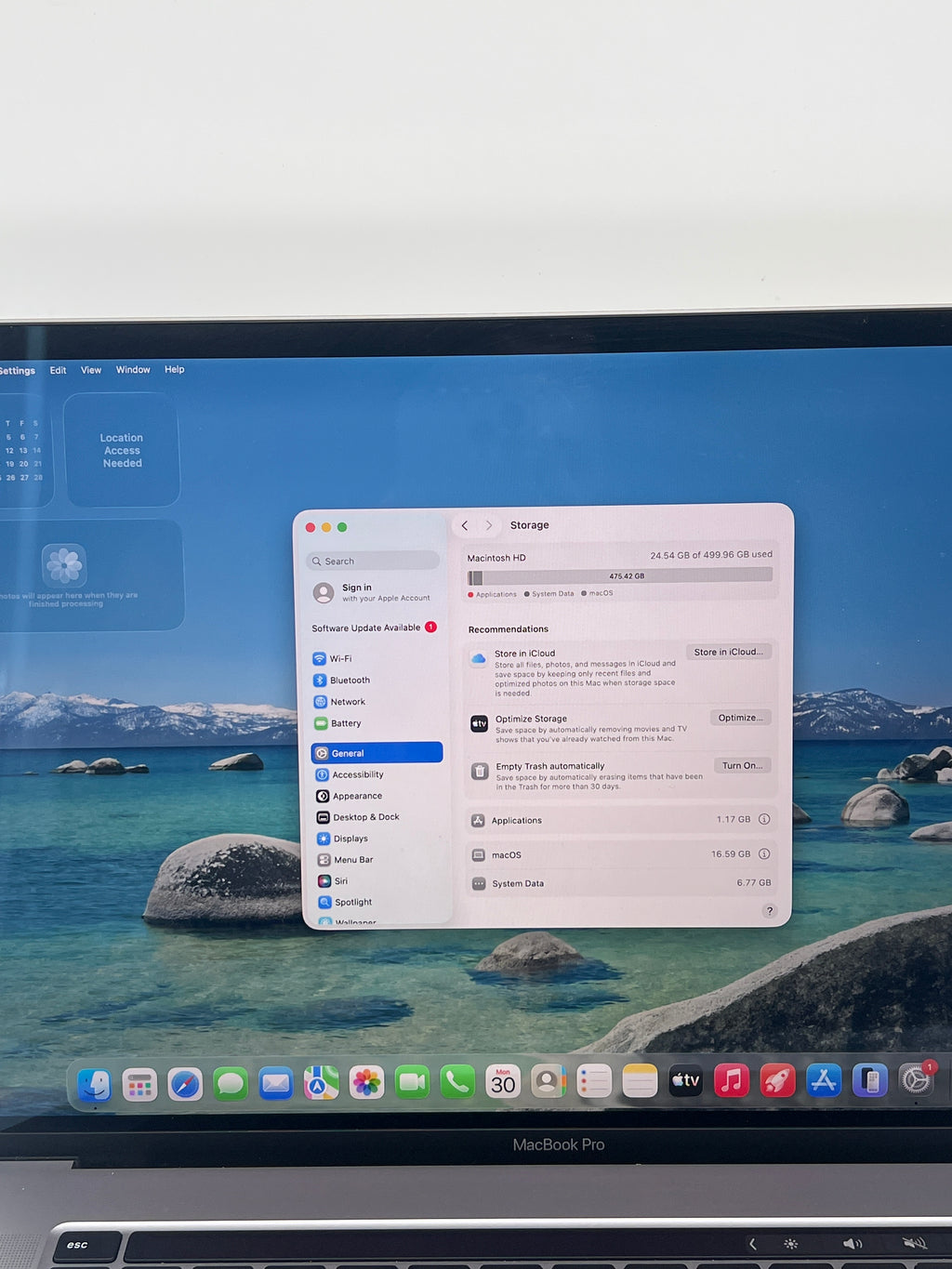
Task: Open the storage help question mark
Action: click(x=769, y=911)
